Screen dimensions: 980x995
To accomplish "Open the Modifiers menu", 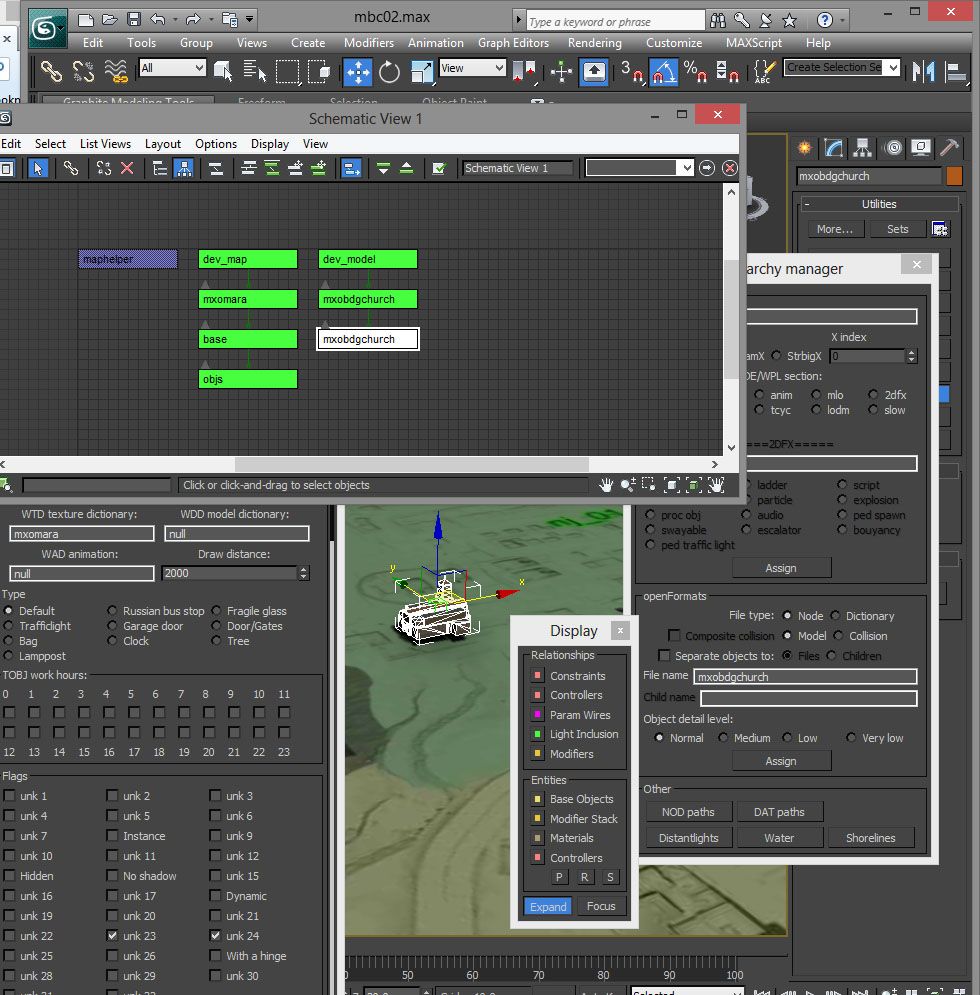I will click(x=369, y=43).
